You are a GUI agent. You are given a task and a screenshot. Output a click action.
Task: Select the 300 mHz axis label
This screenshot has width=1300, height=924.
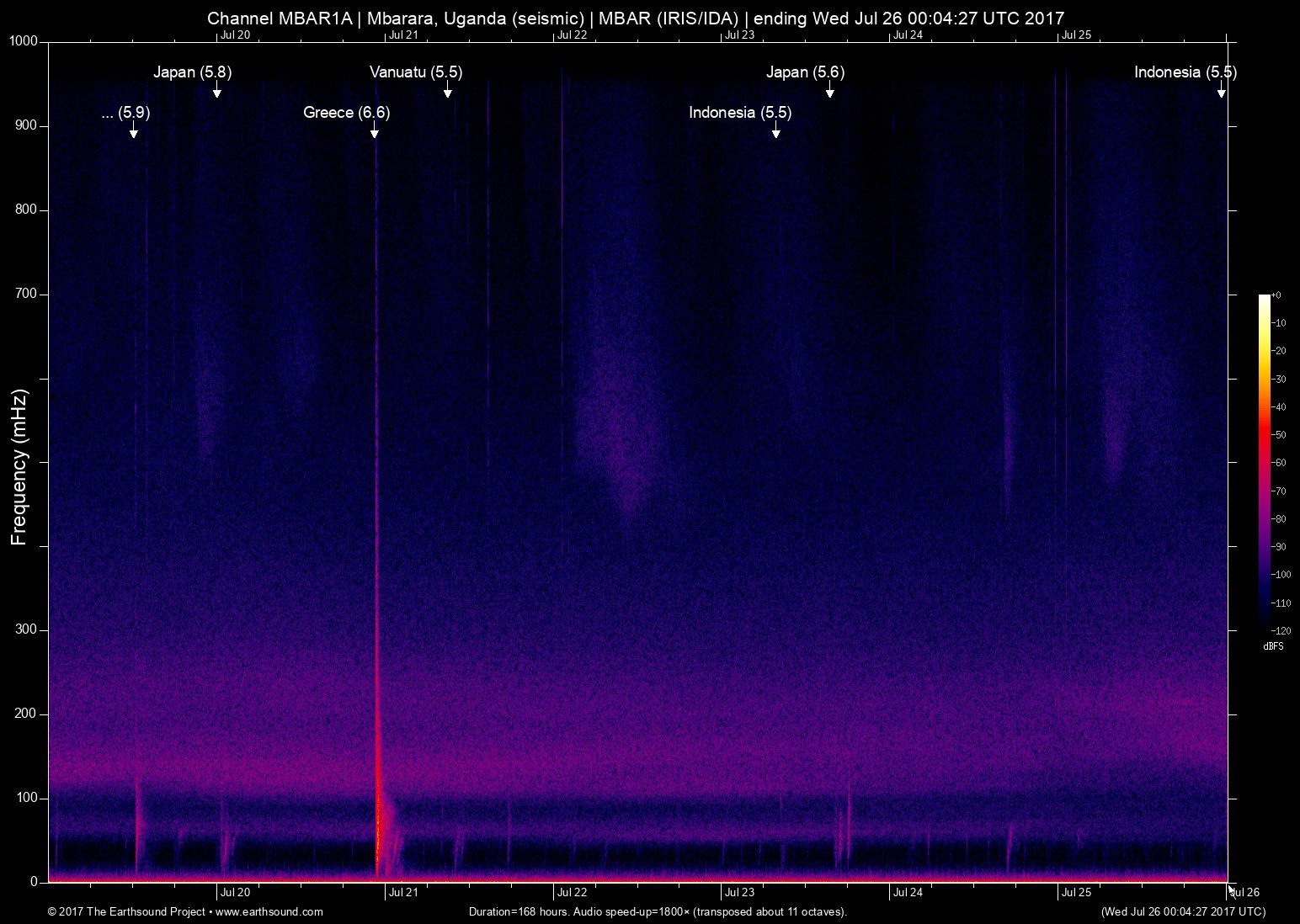point(26,628)
